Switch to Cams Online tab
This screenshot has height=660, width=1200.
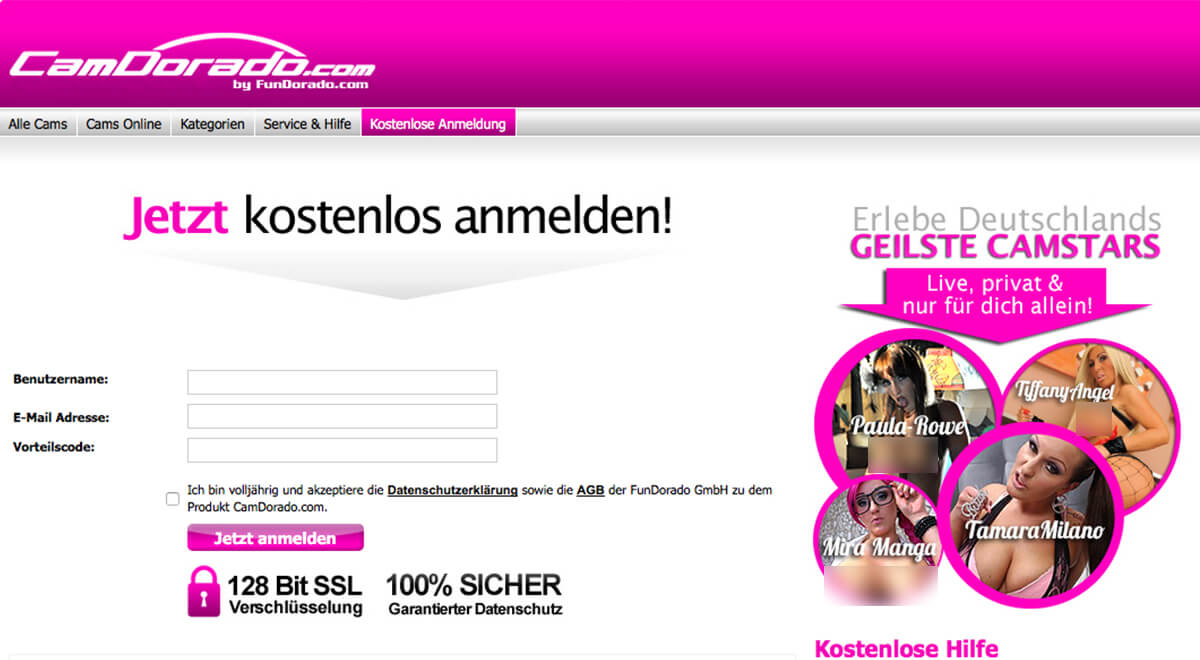coord(123,124)
